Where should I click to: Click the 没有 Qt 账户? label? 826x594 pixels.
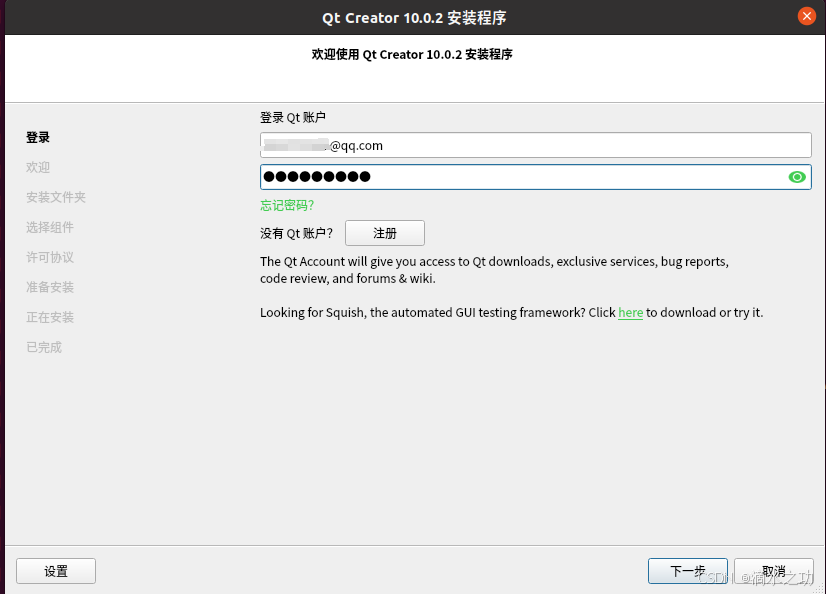pyautogui.click(x=297, y=233)
